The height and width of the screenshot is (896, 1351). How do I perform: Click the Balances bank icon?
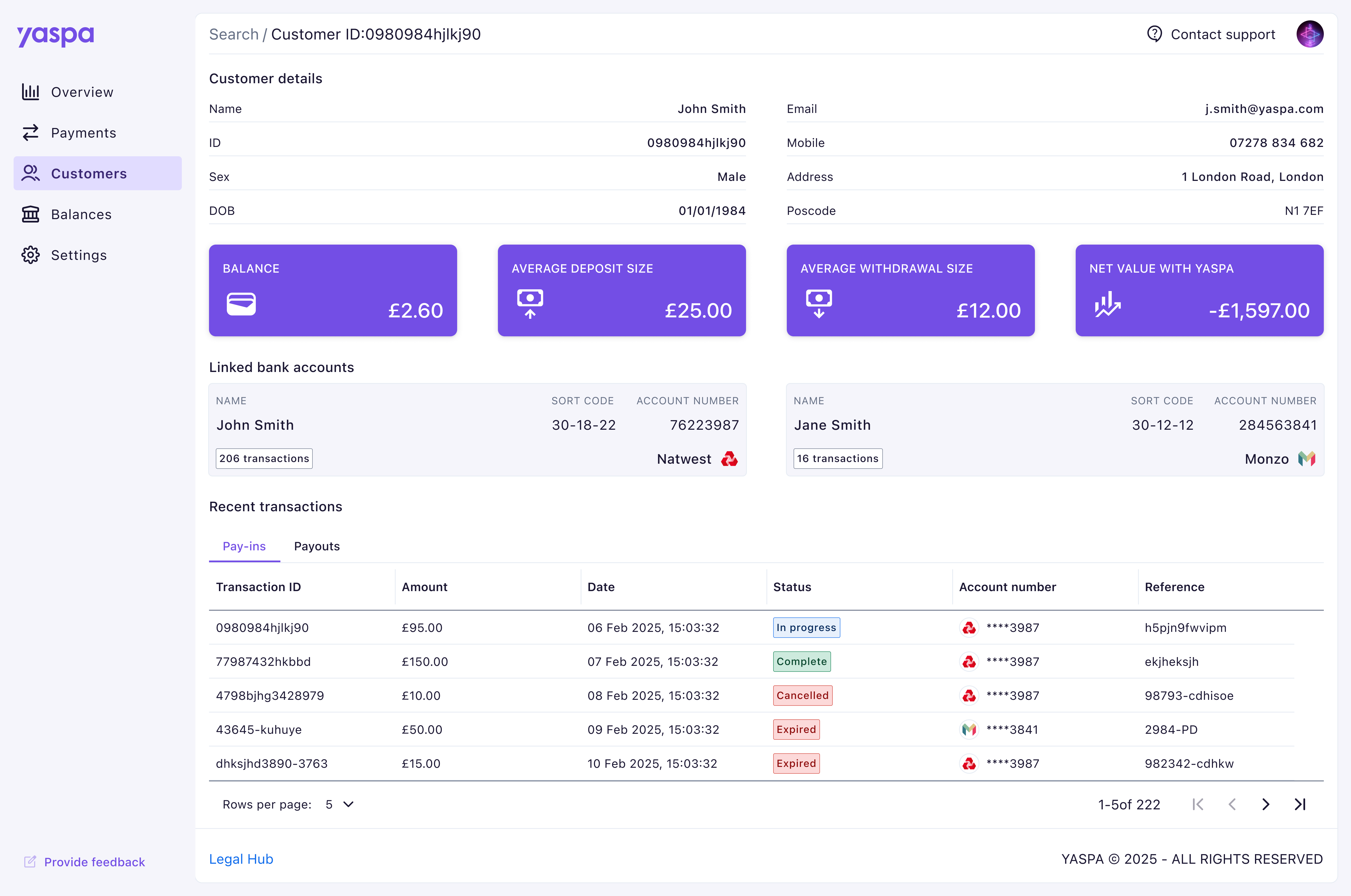(30, 214)
